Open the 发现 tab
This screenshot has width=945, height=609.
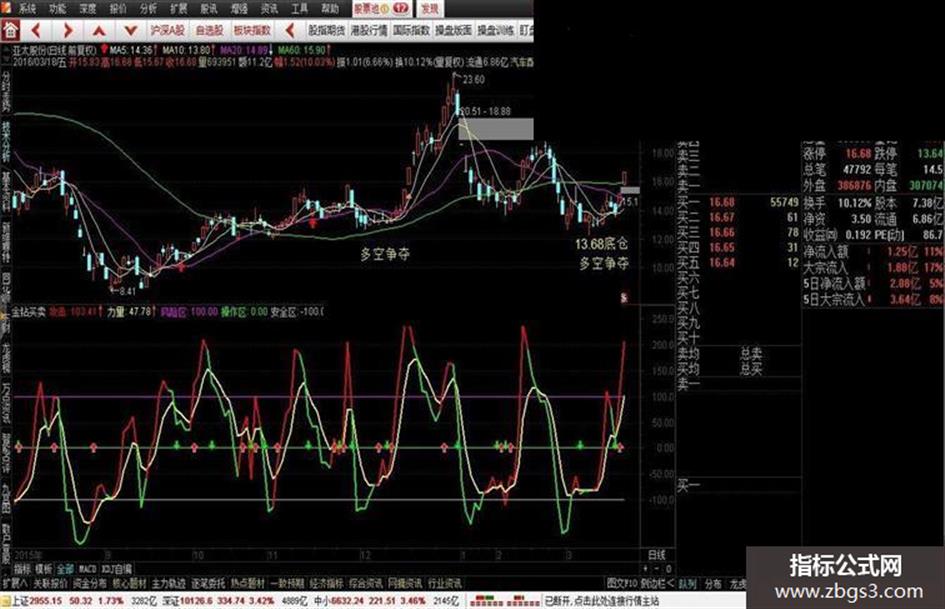tap(430, 8)
